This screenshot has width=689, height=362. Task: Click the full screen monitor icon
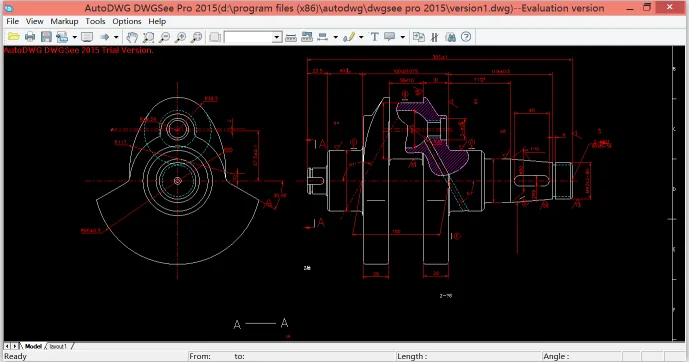point(87,37)
